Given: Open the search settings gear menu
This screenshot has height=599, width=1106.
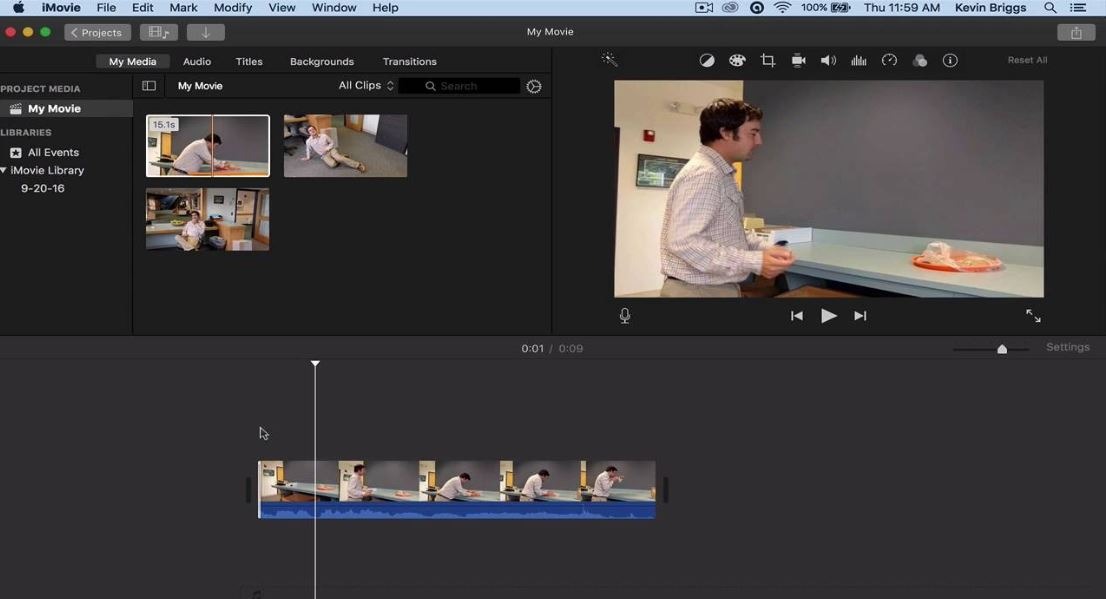Looking at the screenshot, I should [533, 85].
